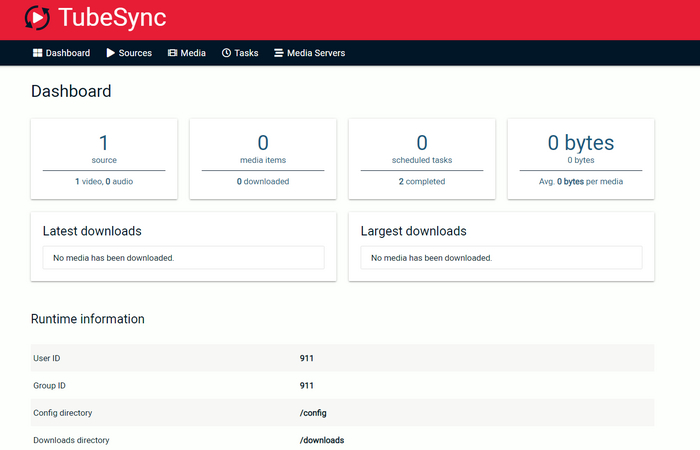Click the Sources play triangle icon

point(111,53)
